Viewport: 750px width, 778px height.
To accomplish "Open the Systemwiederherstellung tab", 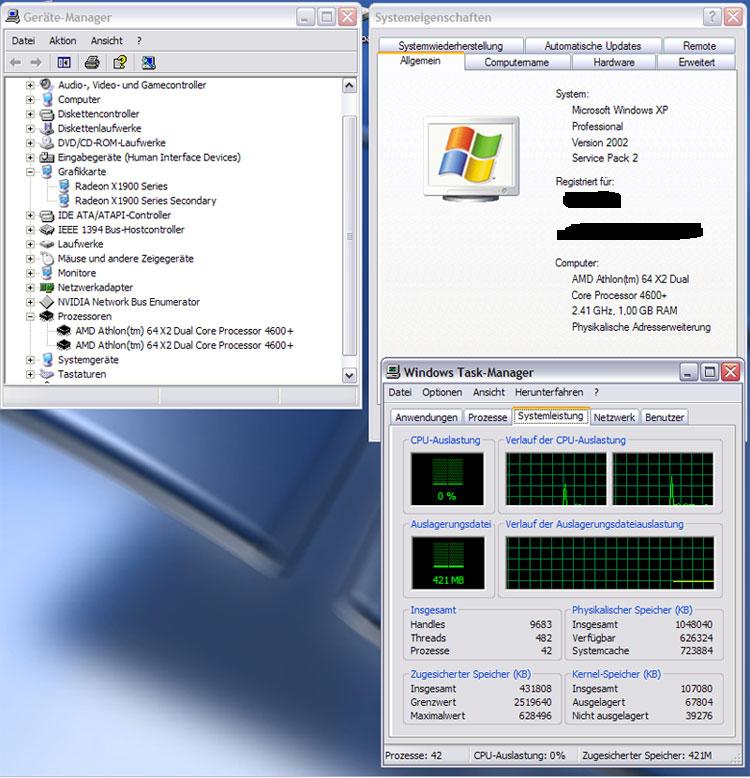I will point(450,46).
